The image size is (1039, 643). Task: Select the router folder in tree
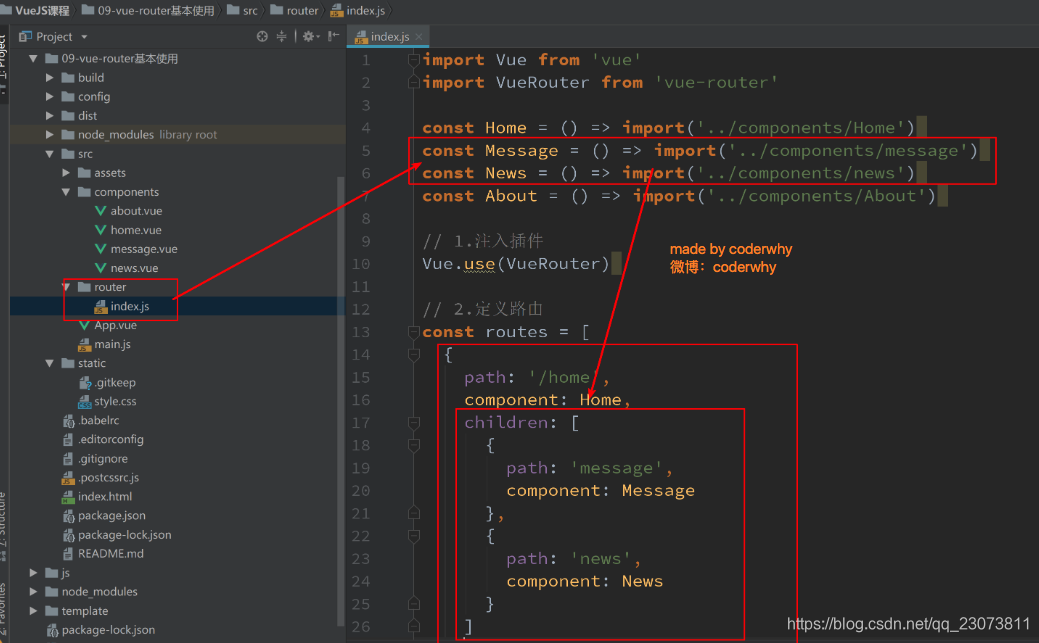(109, 287)
